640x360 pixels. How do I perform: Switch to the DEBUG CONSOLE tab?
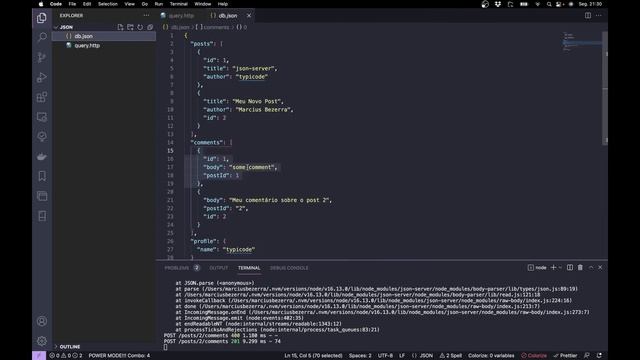point(289,268)
